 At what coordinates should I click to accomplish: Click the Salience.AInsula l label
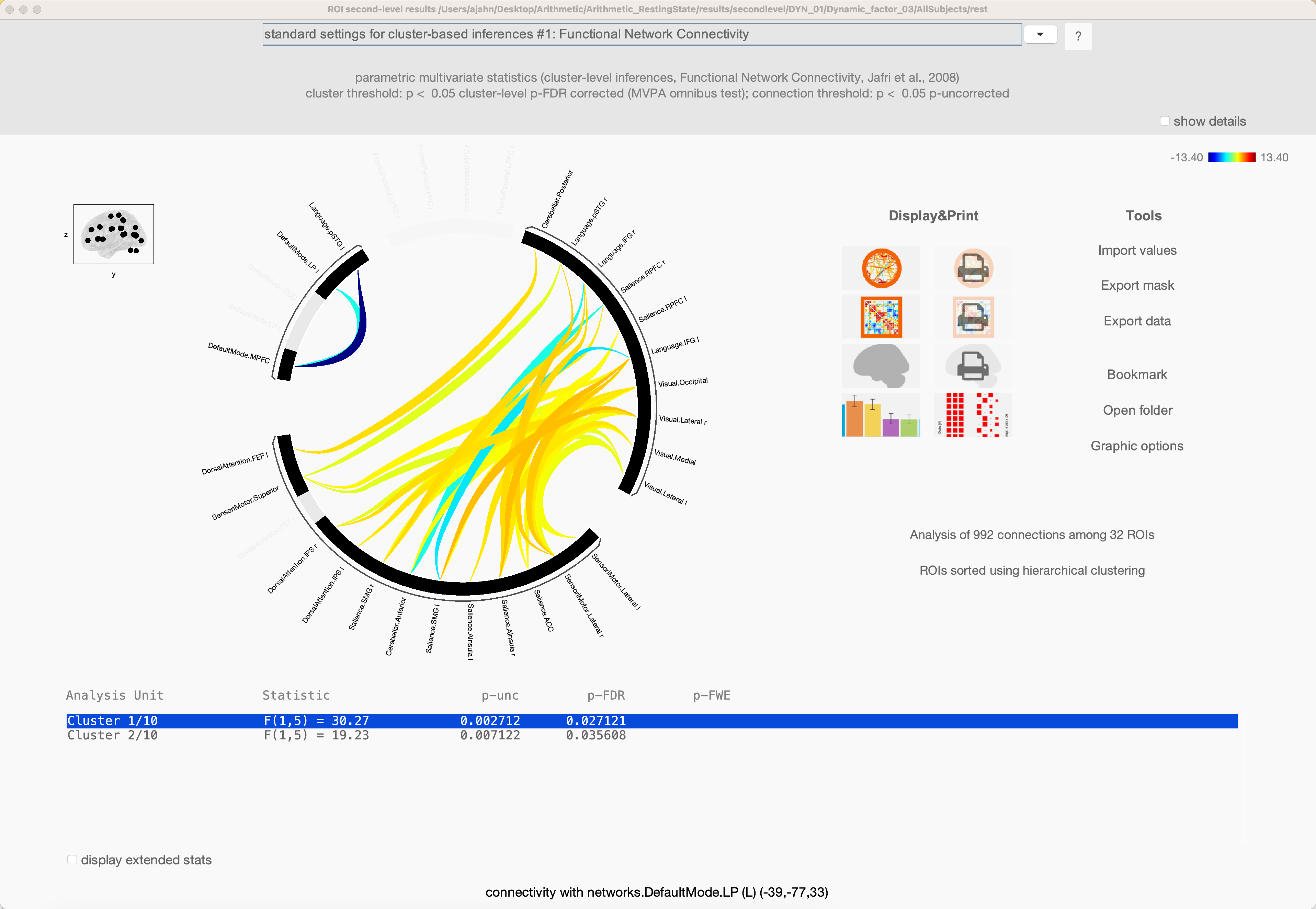[x=470, y=632]
